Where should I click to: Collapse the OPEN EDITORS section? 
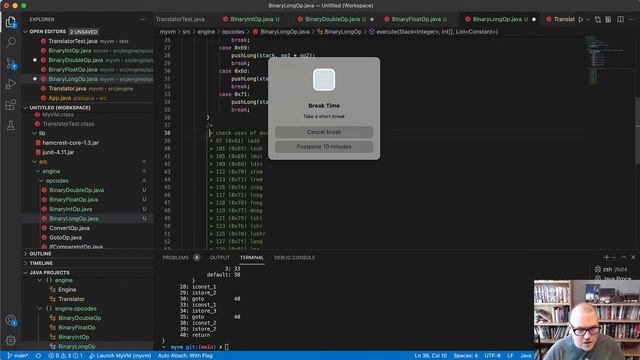[47, 31]
